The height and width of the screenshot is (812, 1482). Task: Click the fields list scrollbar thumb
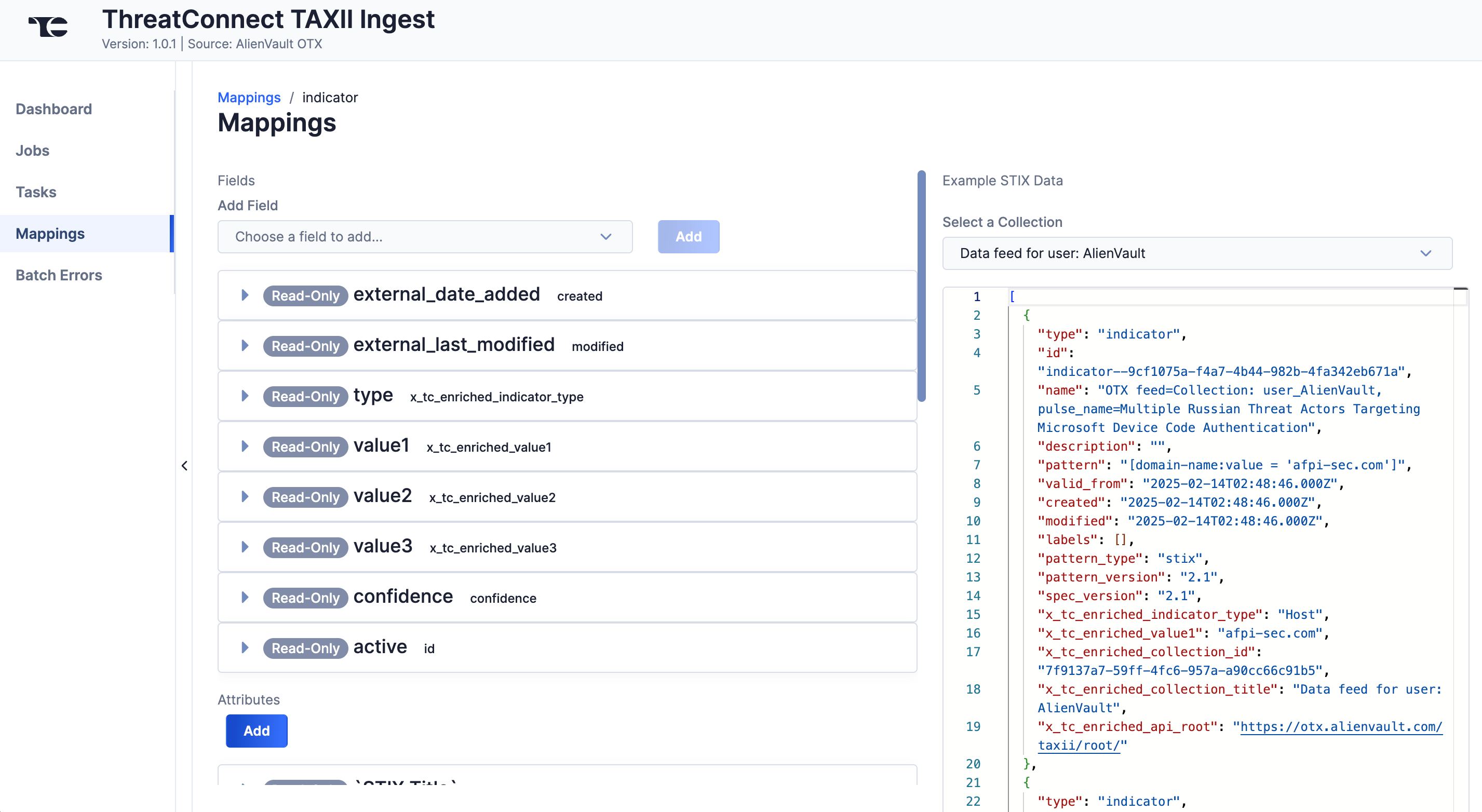coord(921,282)
